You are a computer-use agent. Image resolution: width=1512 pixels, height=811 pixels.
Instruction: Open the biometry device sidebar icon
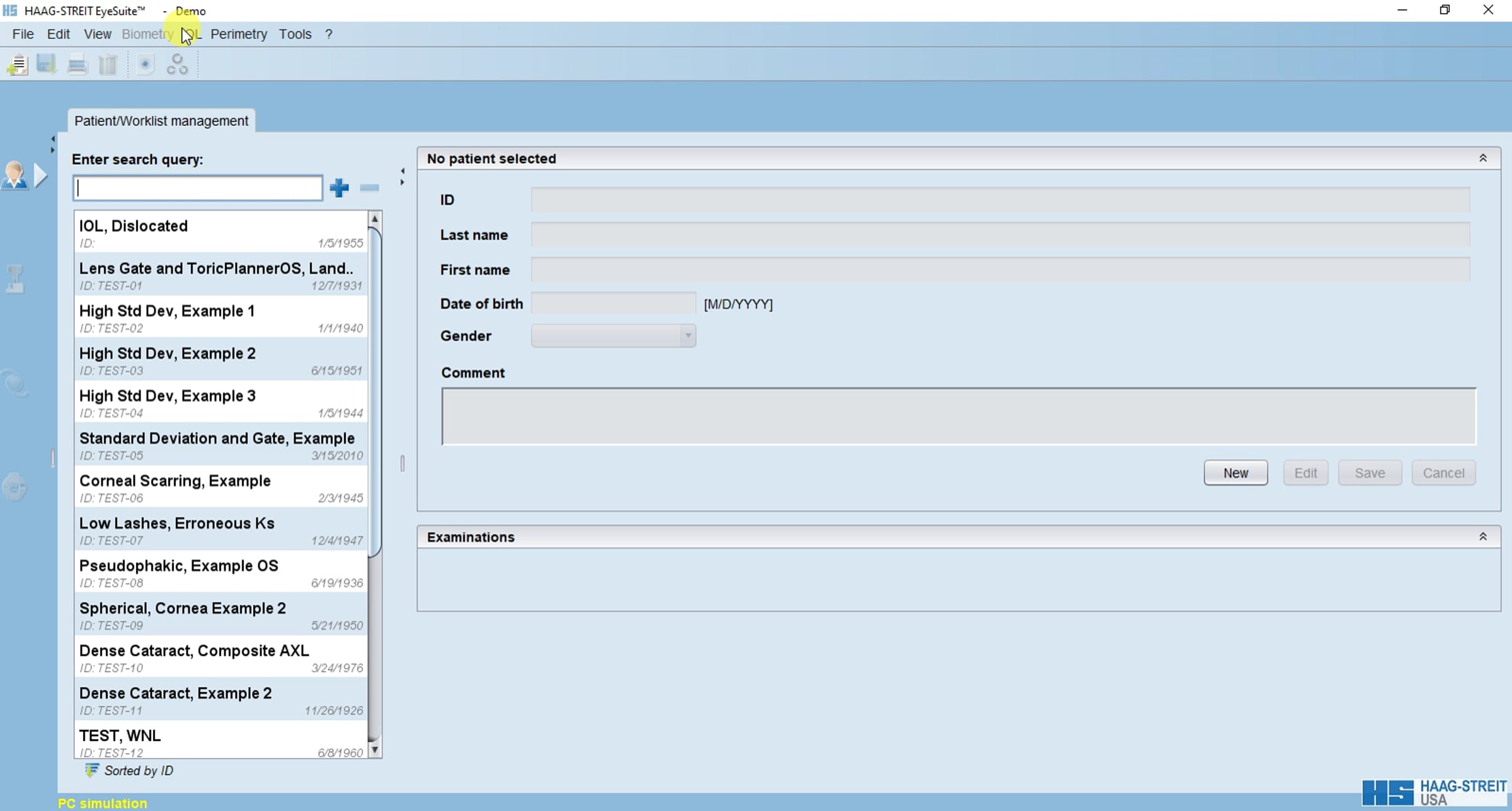pyautogui.click(x=14, y=279)
